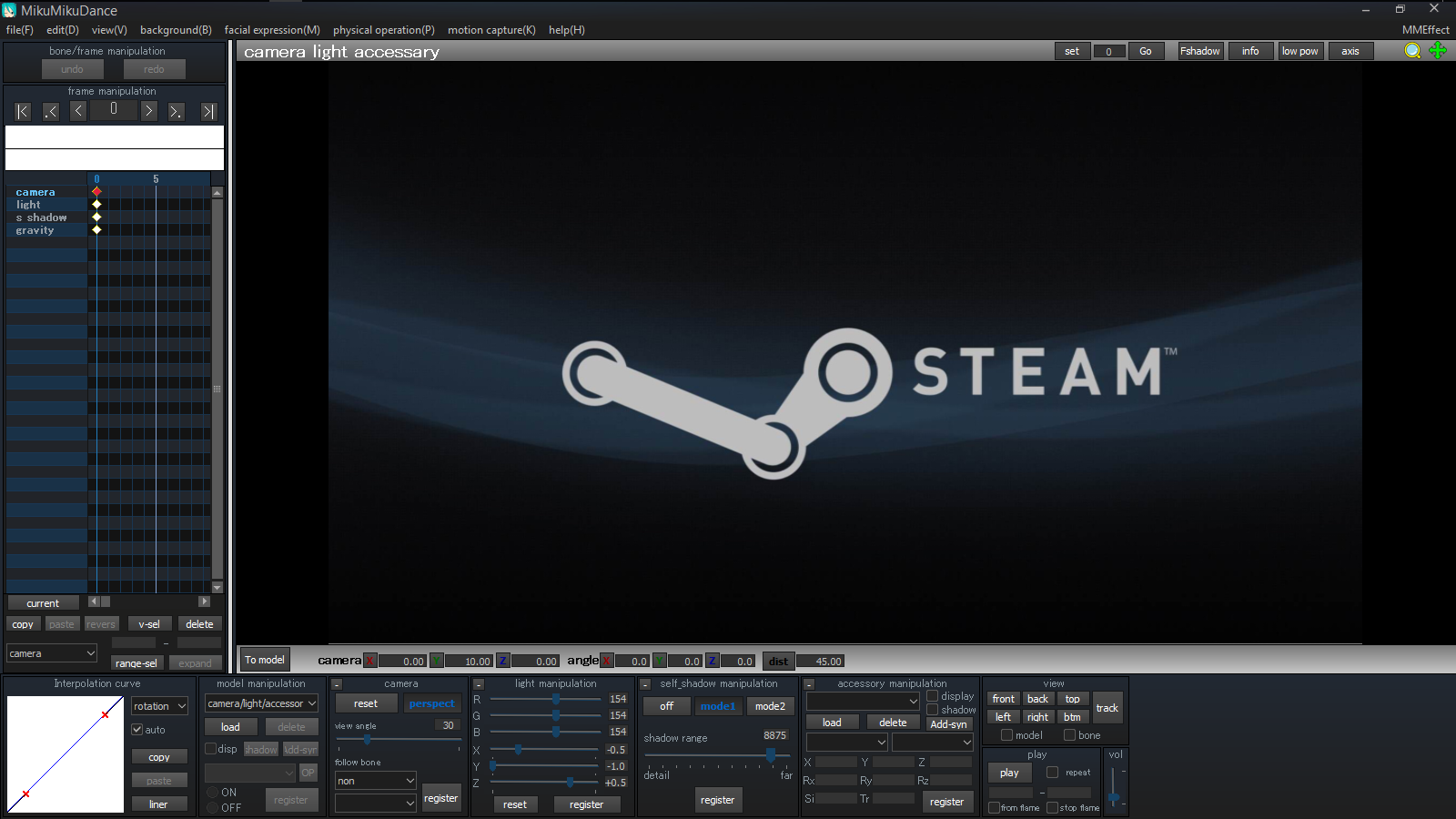Click the perspect button in camera panel
This screenshot has width=1456, height=819.
point(431,703)
